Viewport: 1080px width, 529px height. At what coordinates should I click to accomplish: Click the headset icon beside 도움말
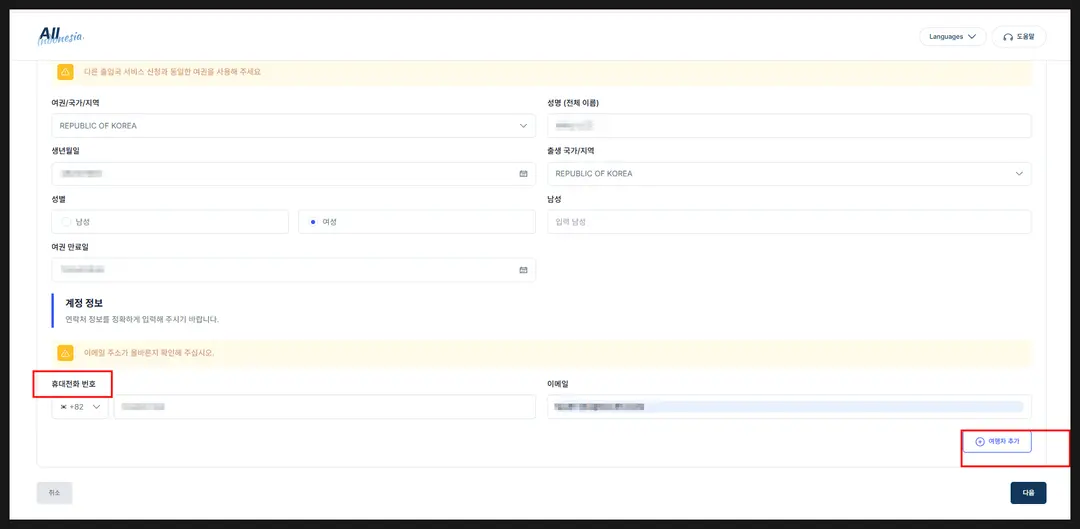[1008, 37]
